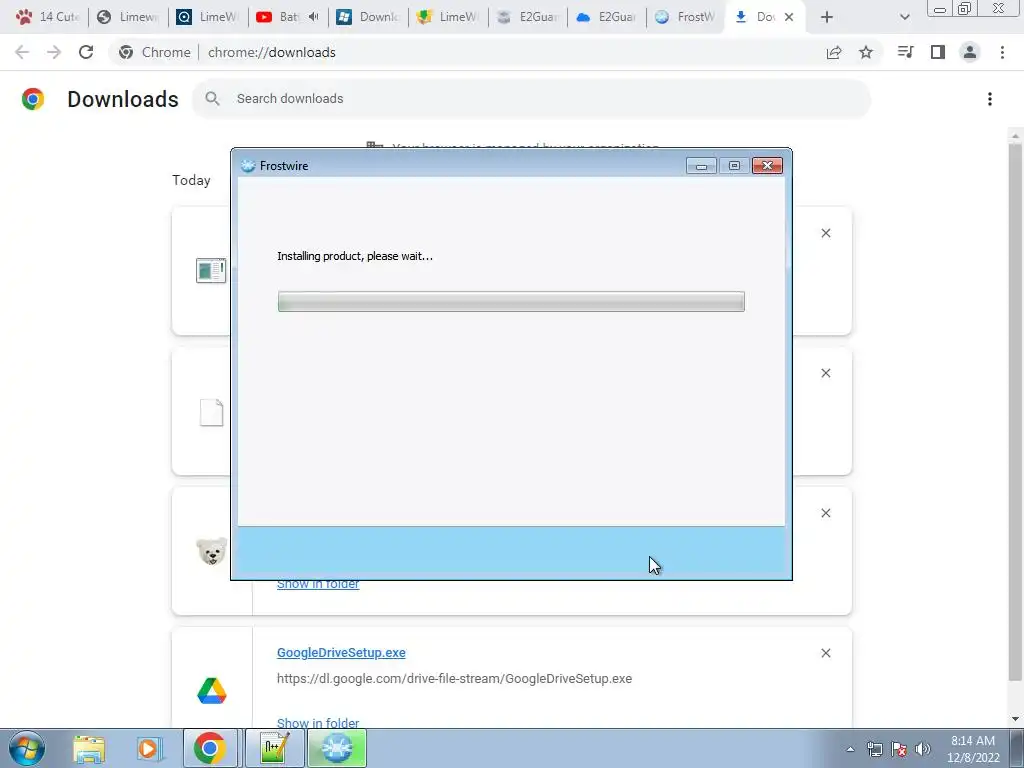The height and width of the screenshot is (768, 1024).
Task: Click the blank document file icon
Action: 212,413
